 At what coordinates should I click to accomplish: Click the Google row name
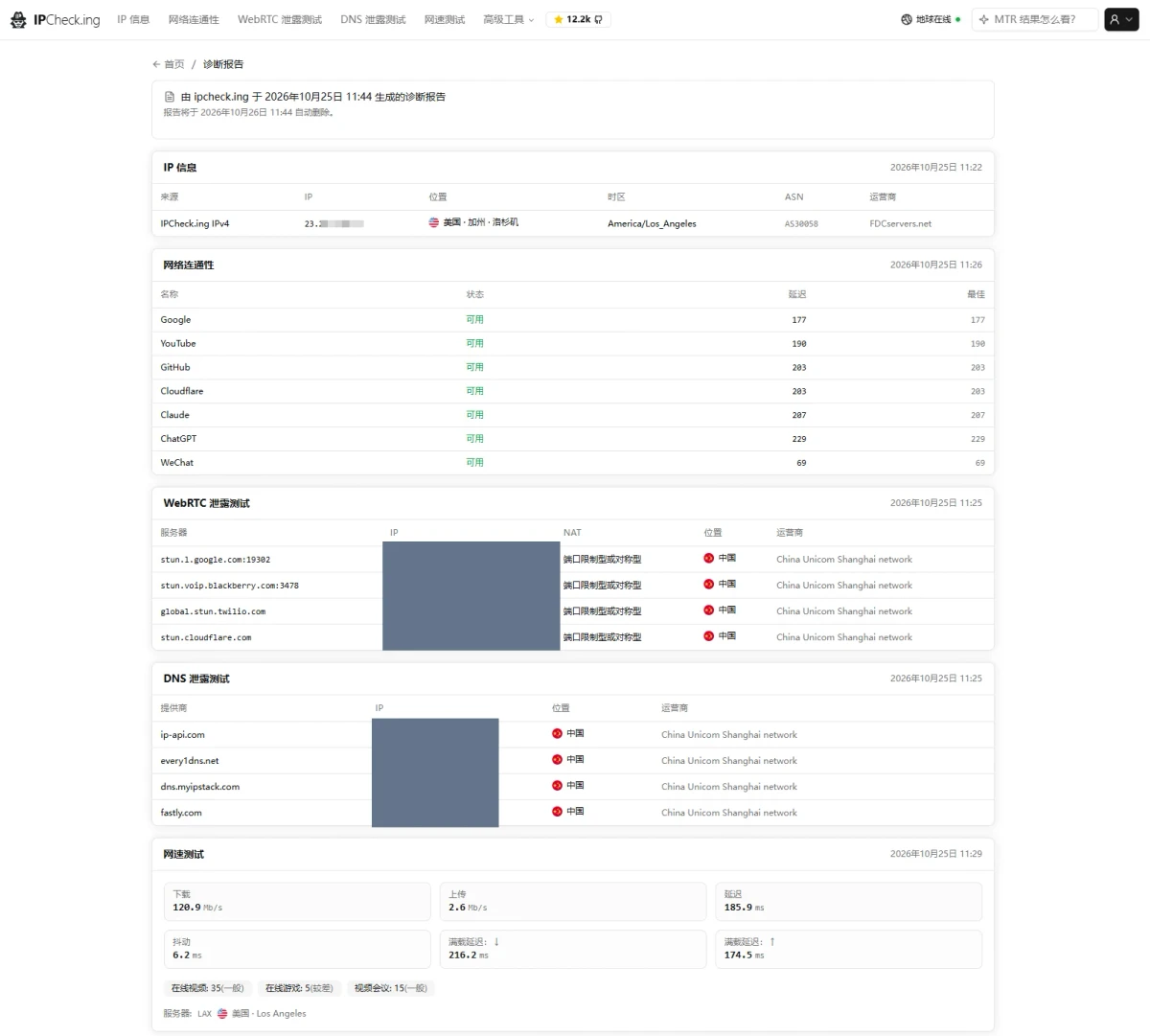175,320
